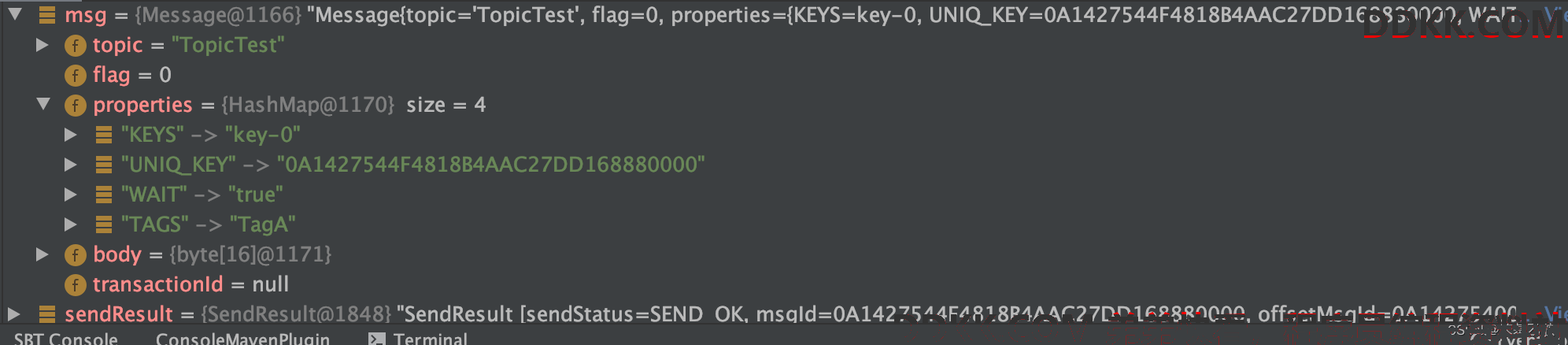This screenshot has width=1568, height=345.
Task: Click the sendResult object variable icon
Action: 47,314
